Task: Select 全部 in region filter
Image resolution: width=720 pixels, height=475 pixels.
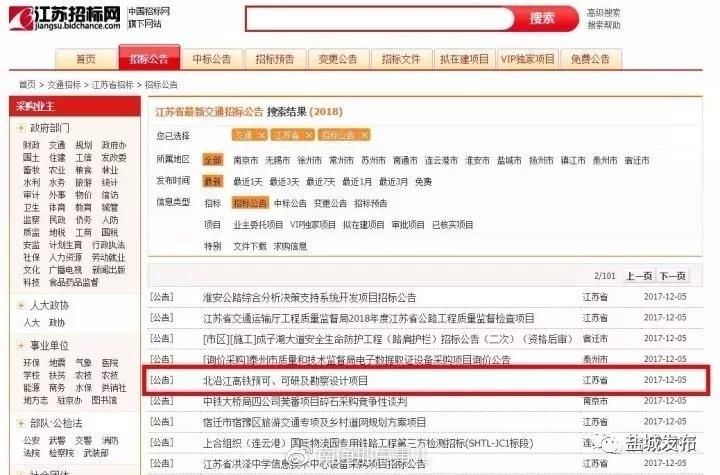Action: pos(213,160)
